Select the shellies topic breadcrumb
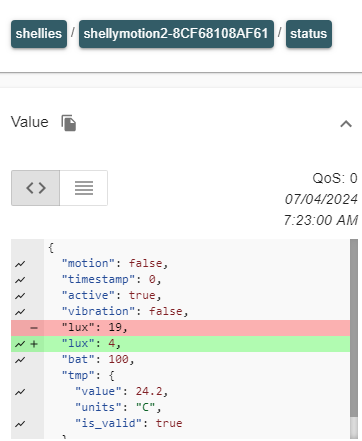 [39, 34]
